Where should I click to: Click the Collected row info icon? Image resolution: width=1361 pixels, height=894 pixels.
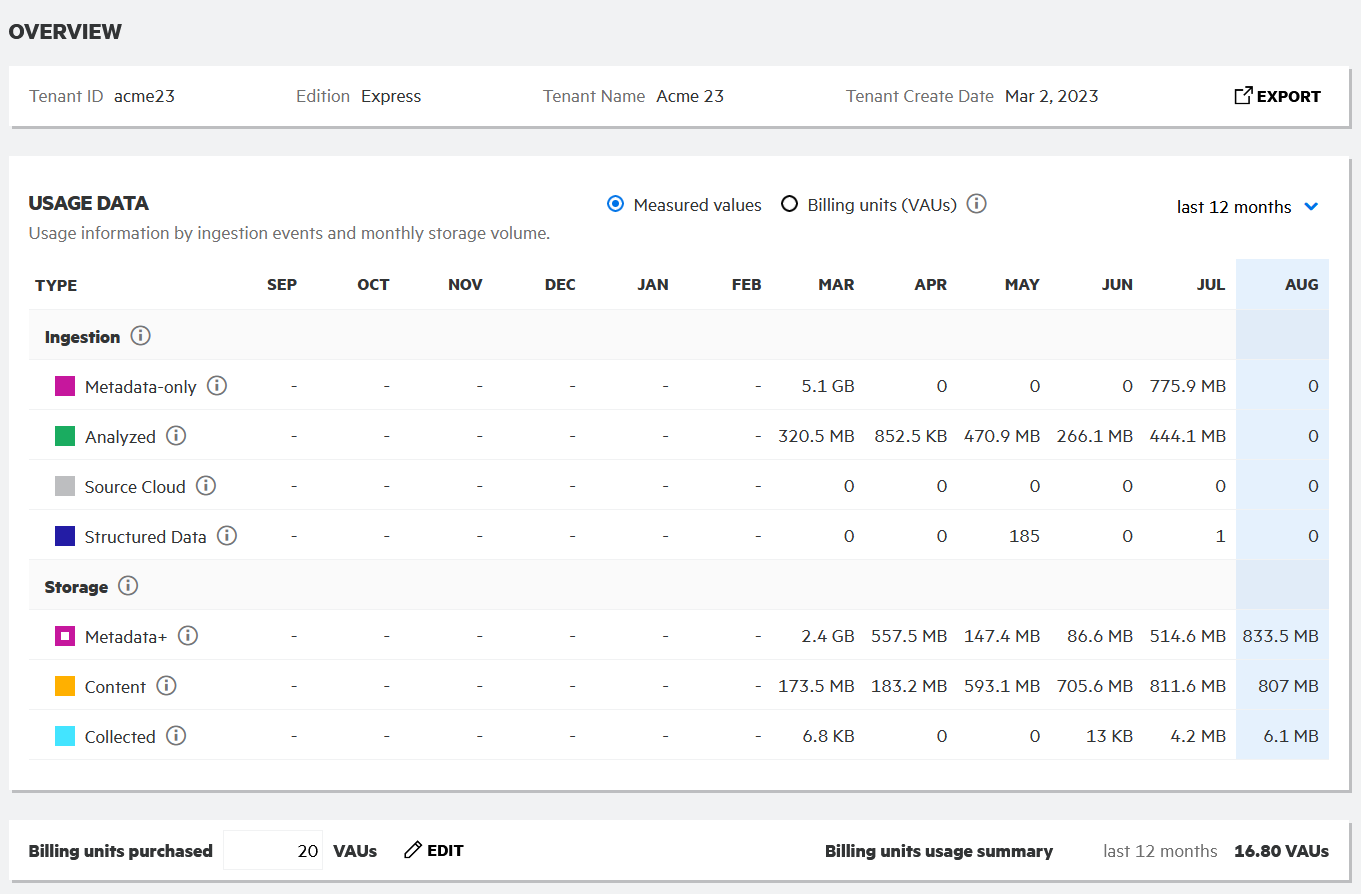click(x=176, y=736)
